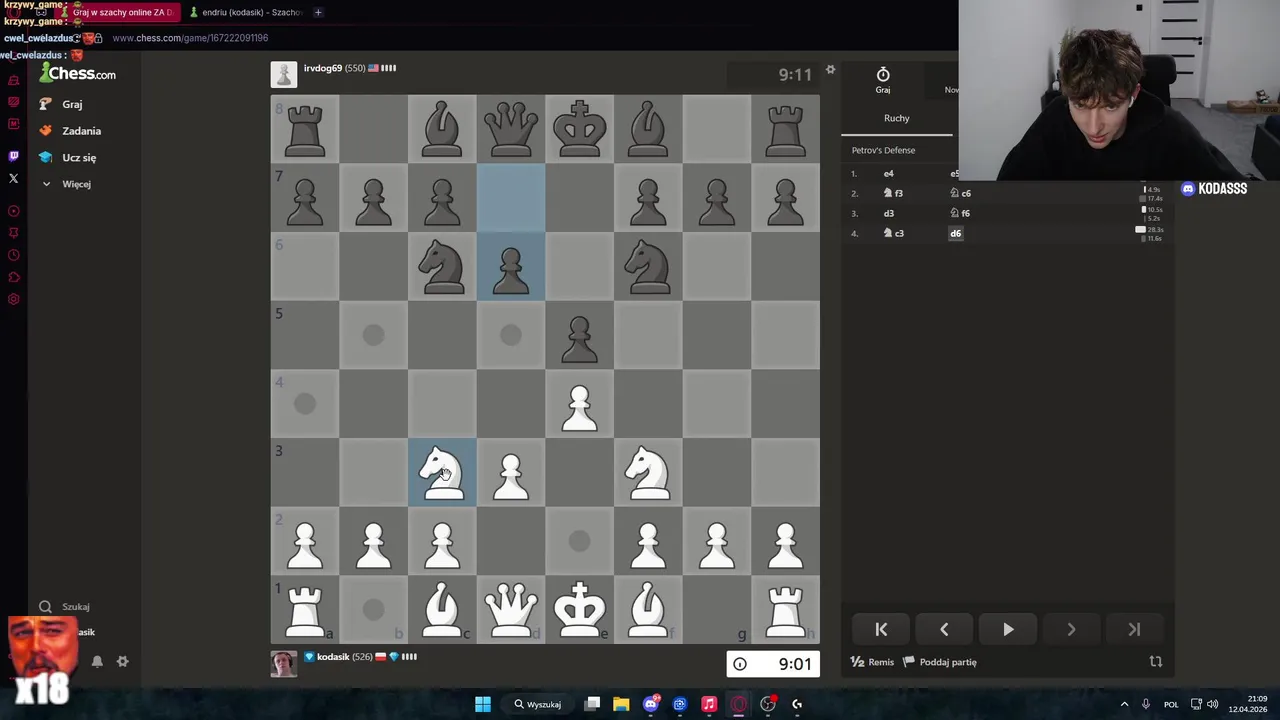The image size is (1280, 720).
Task: Select move d3 in move list
Action: pyautogui.click(x=888, y=213)
